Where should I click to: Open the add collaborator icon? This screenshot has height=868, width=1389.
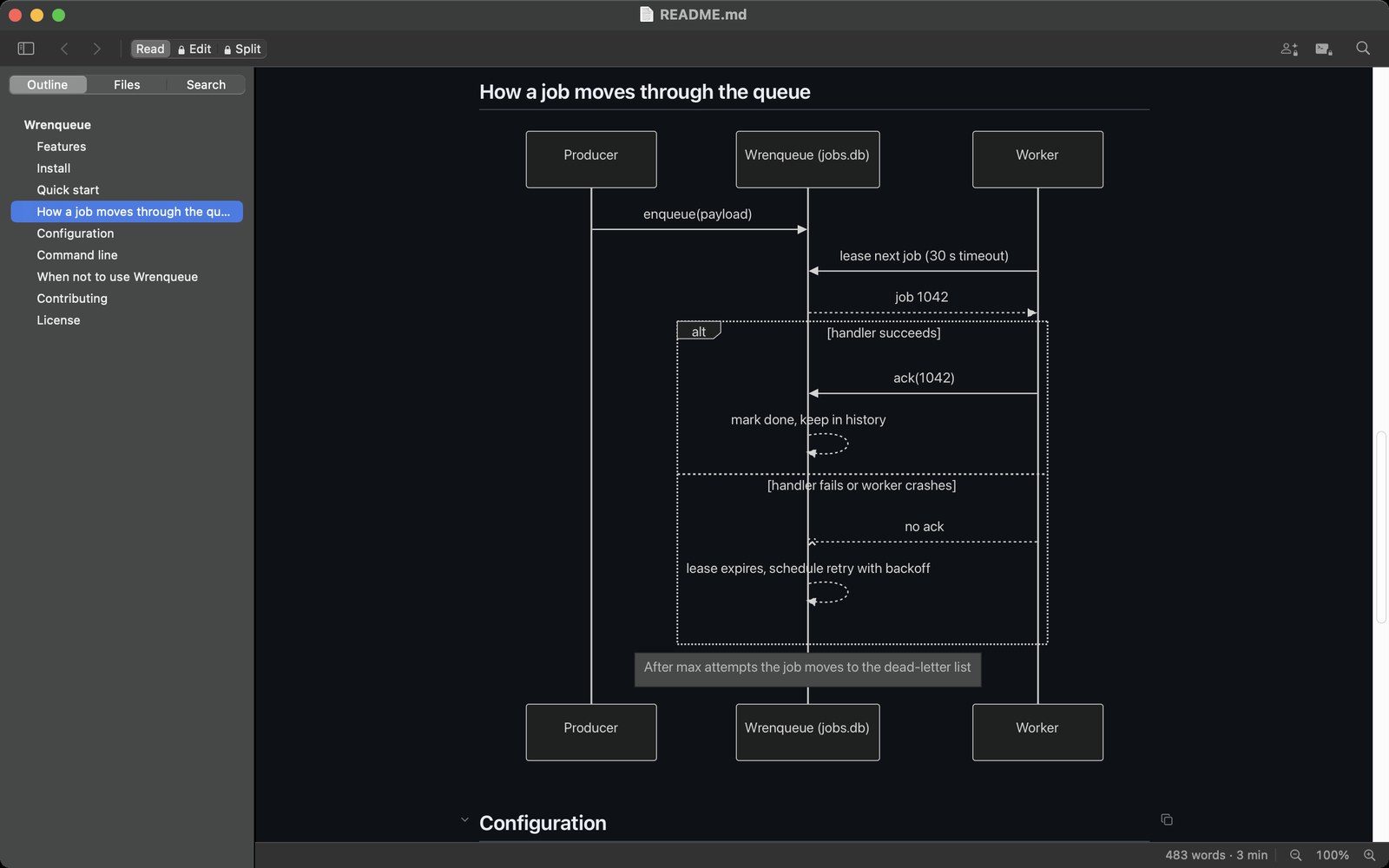(1289, 49)
